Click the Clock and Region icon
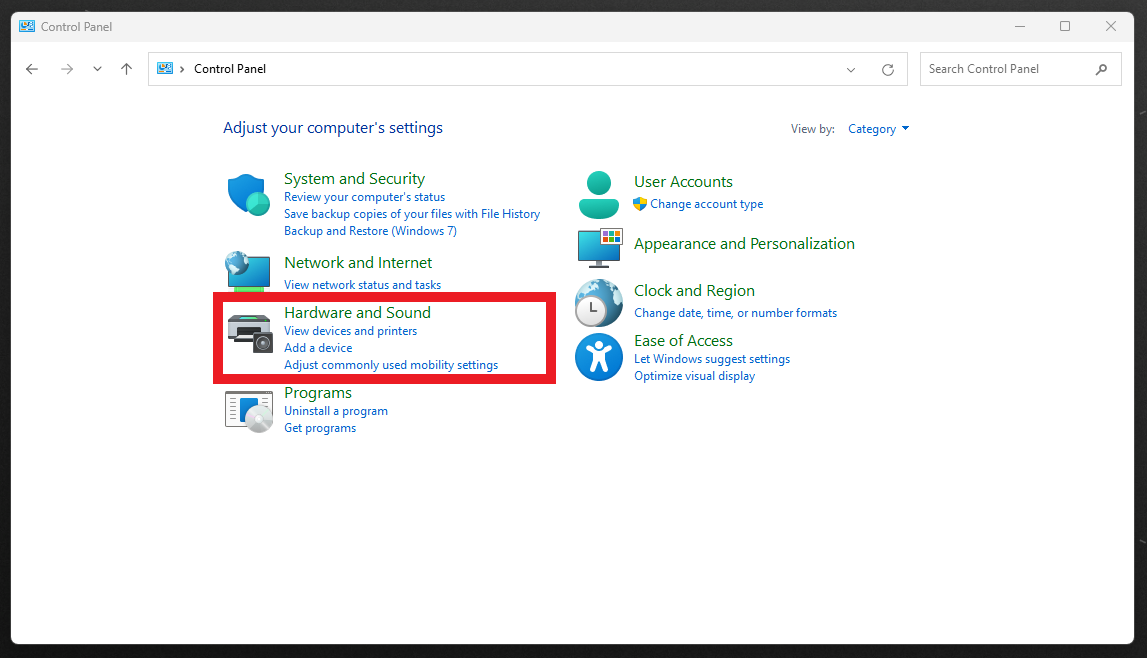The width and height of the screenshot is (1147, 658). coord(598,303)
